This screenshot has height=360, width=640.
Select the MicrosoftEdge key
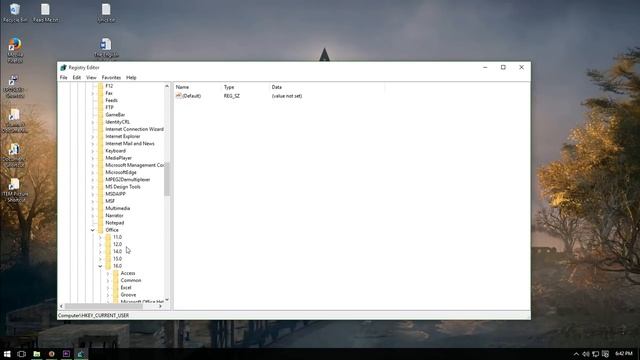point(121,173)
